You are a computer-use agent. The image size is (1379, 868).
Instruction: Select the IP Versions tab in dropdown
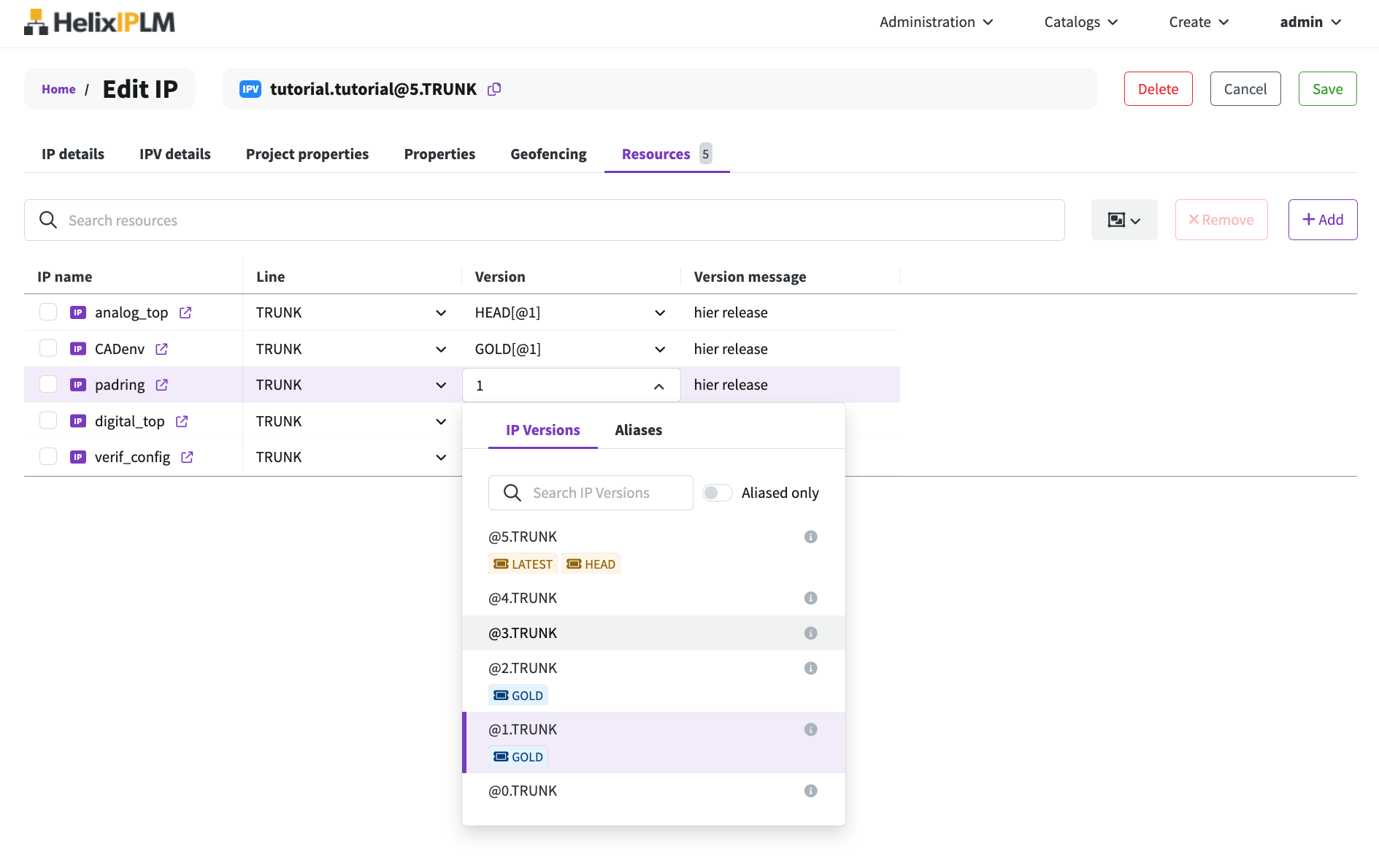pos(543,430)
